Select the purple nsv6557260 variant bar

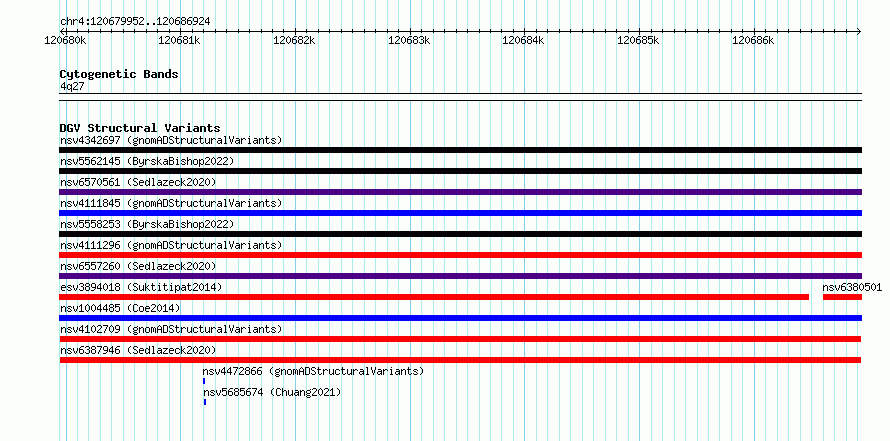click(x=460, y=276)
